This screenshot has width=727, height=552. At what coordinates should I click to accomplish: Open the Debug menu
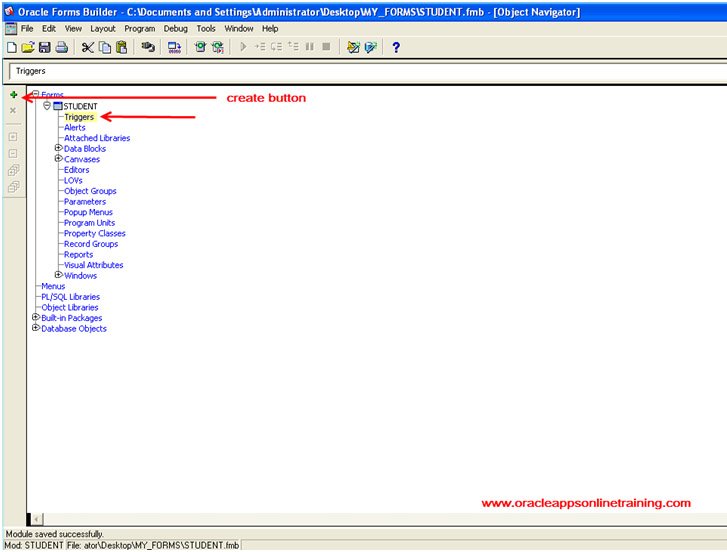pyautogui.click(x=175, y=29)
